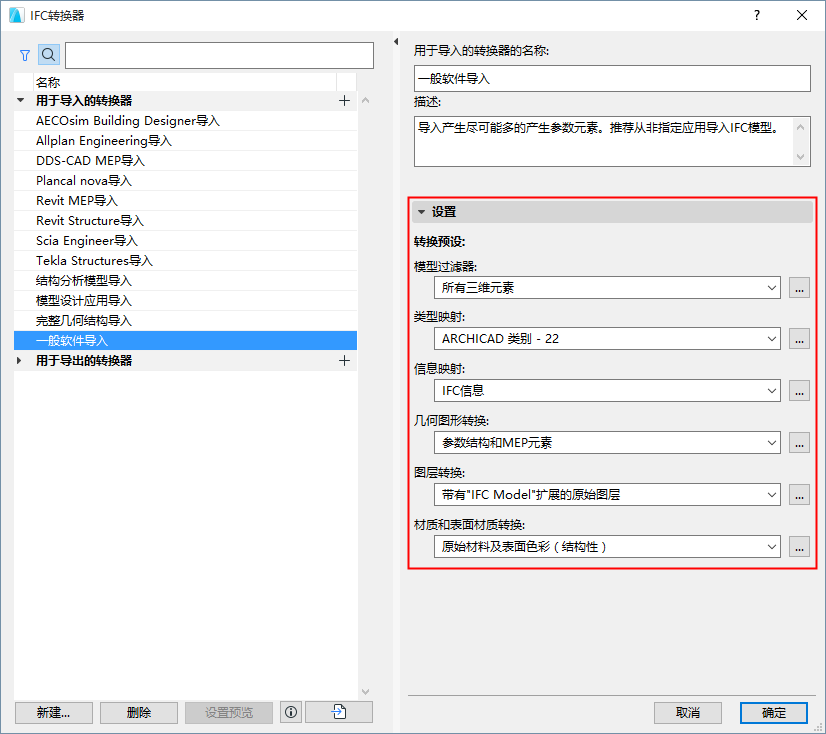Open "..." for 材质和表面材质转换
Screen dimensions: 826x734
tap(799, 546)
